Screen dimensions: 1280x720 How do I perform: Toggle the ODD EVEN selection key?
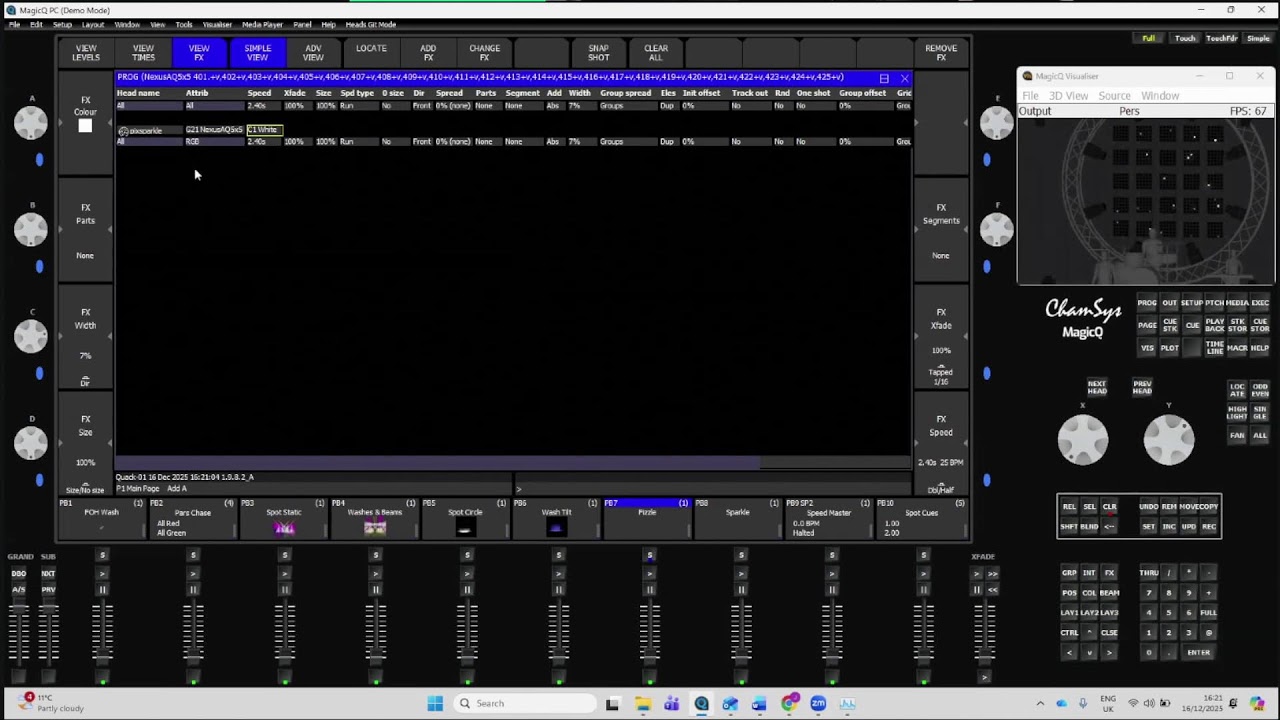[x=1260, y=389]
